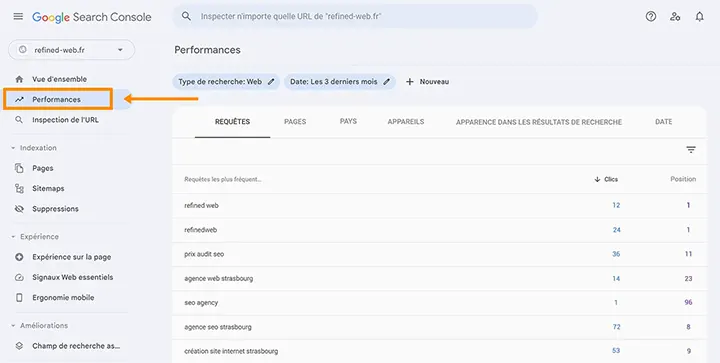Open the notifications bell
This screenshot has height=363, width=720.
click(699, 17)
